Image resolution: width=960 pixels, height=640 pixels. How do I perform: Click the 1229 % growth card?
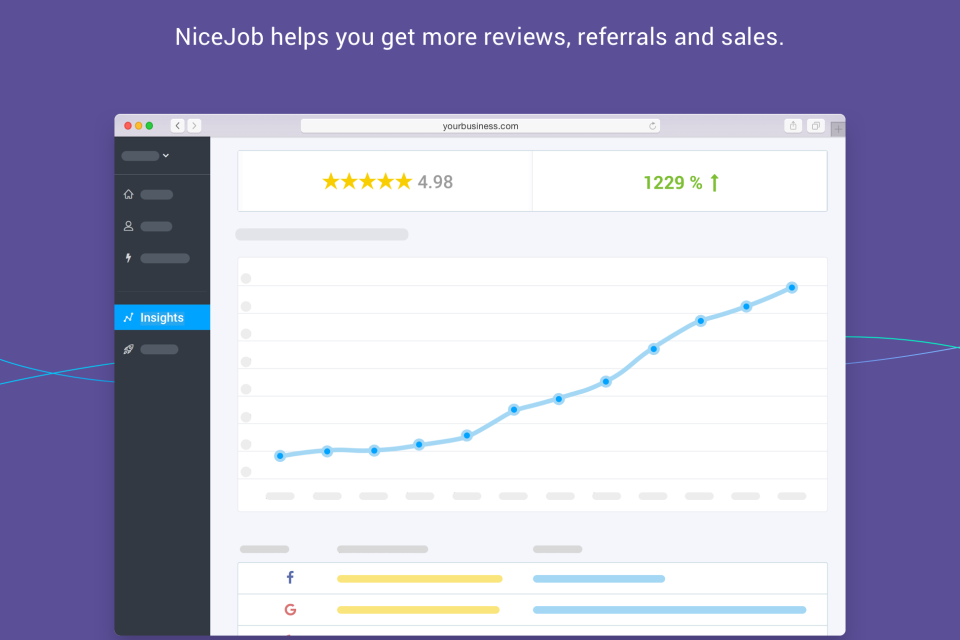pyautogui.click(x=680, y=182)
